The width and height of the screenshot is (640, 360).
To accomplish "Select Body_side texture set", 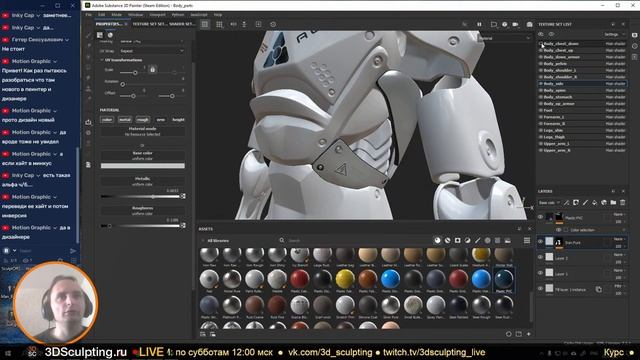I will (582, 84).
